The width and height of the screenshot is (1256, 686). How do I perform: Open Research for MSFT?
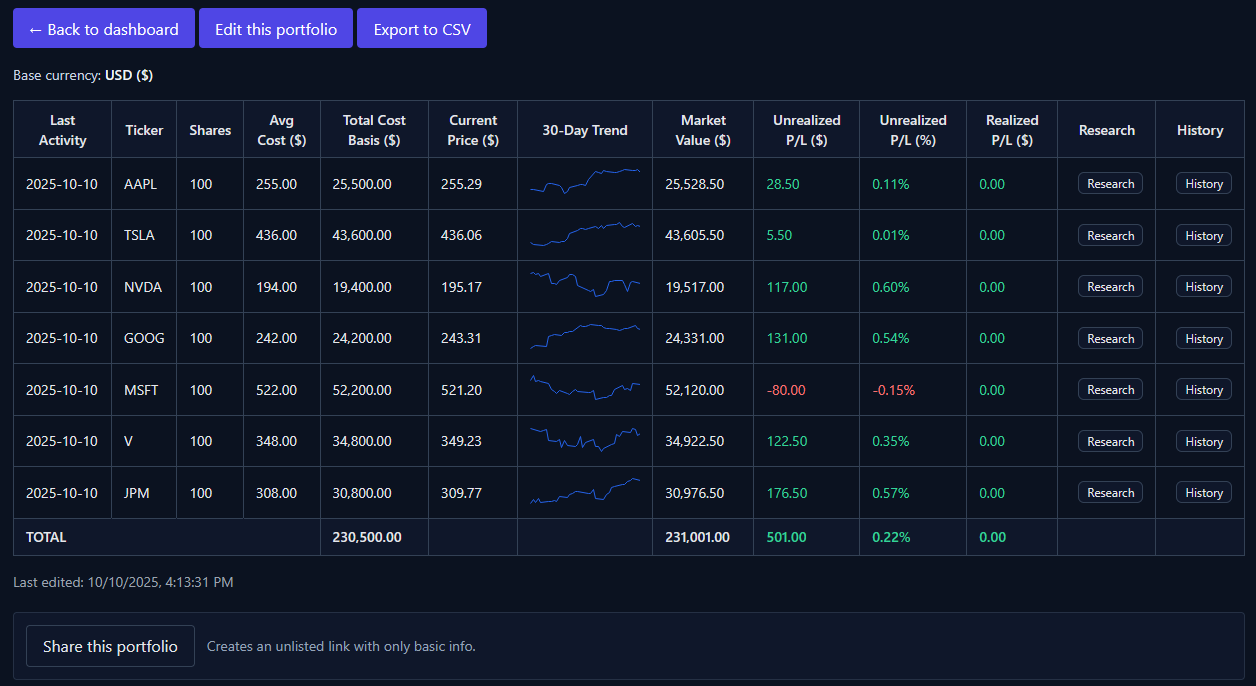1110,389
